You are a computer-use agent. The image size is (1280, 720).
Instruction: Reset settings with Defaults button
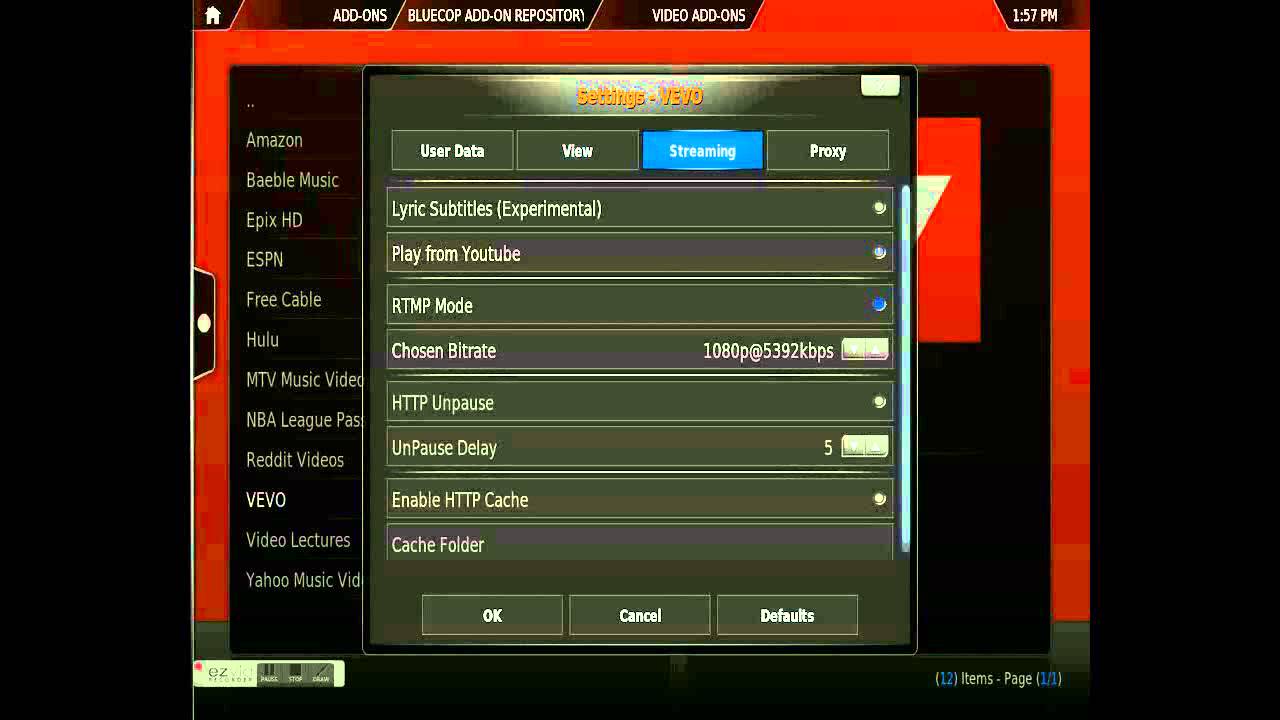(x=787, y=615)
